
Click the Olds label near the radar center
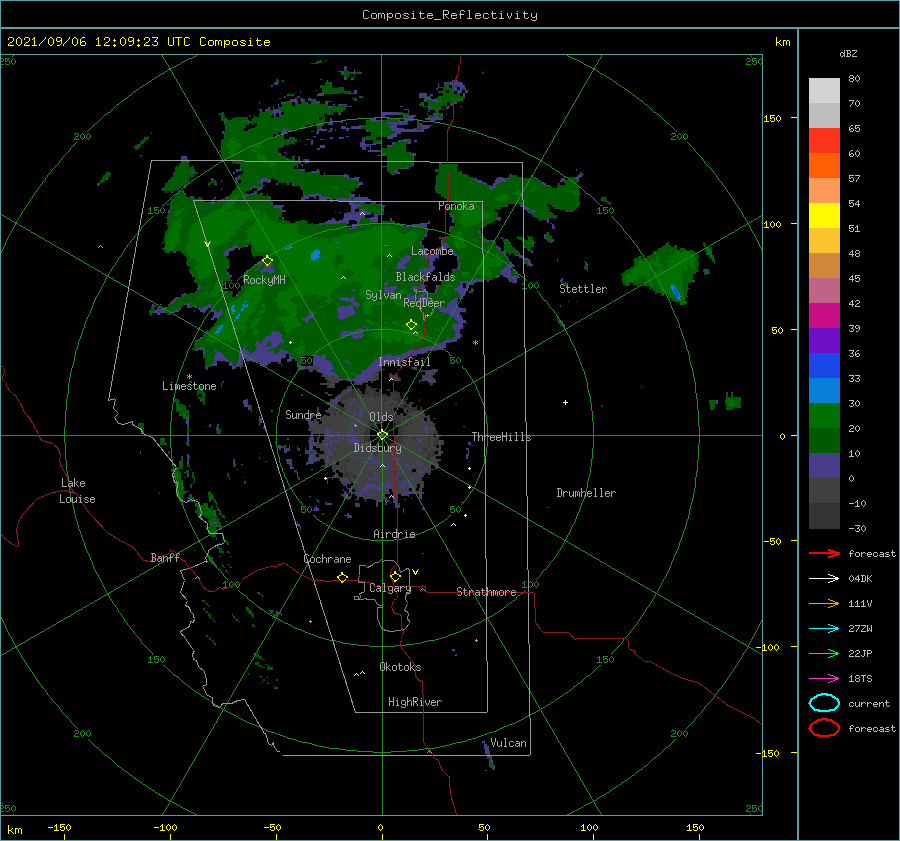381,417
